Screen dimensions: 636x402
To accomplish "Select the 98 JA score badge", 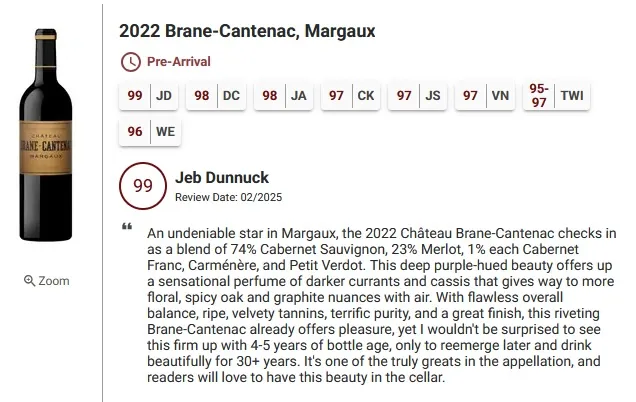I will pos(284,96).
